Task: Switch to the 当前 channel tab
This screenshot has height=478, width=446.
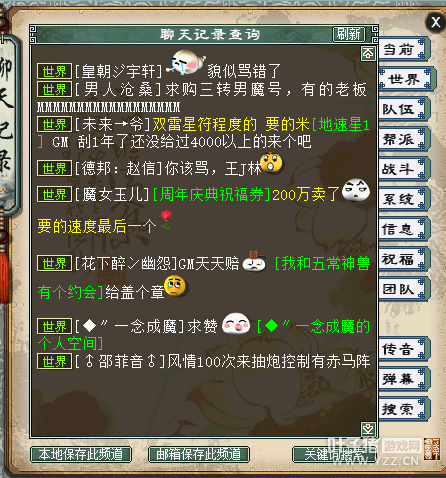Action: (x=403, y=49)
